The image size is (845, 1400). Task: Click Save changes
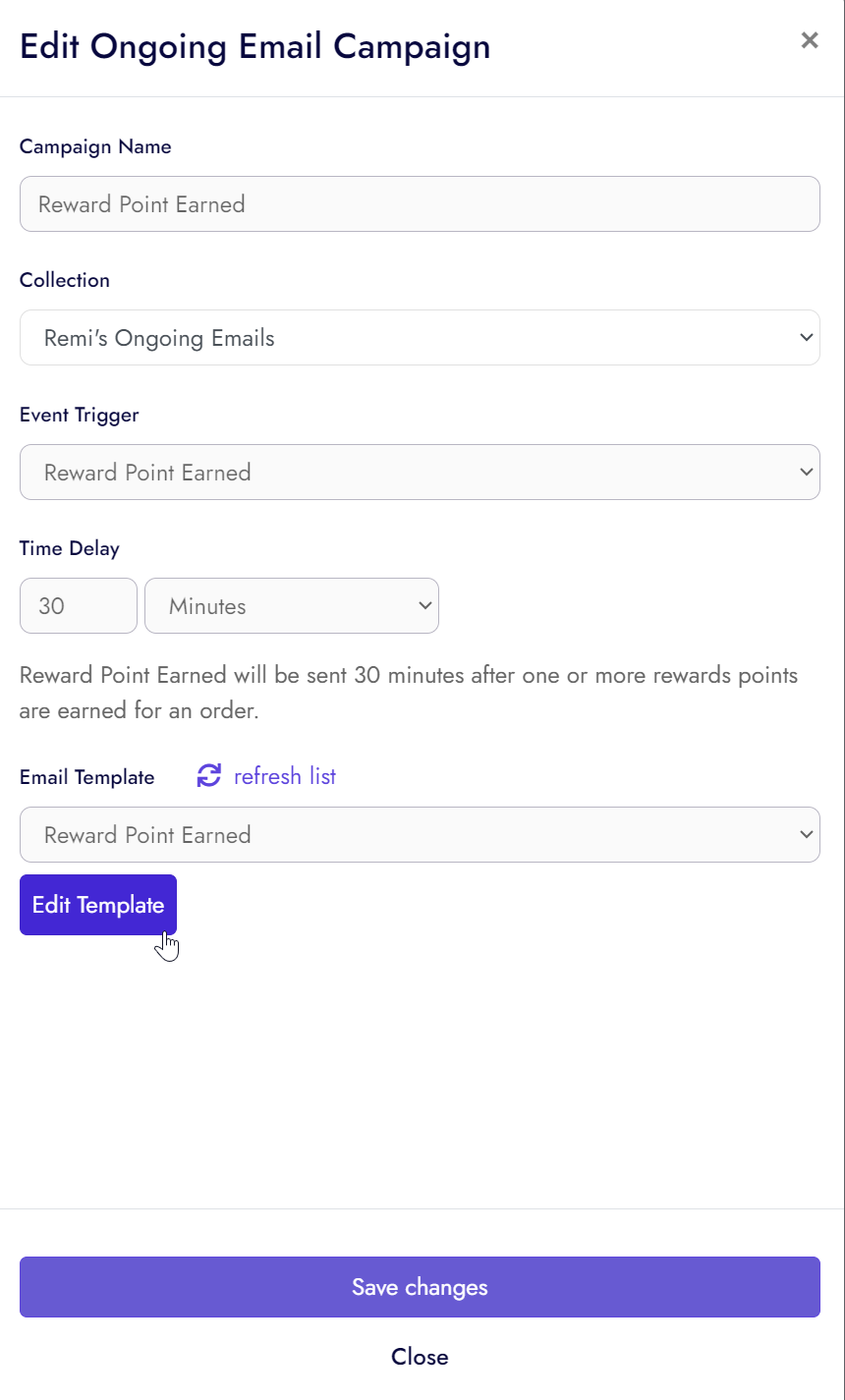420,1287
